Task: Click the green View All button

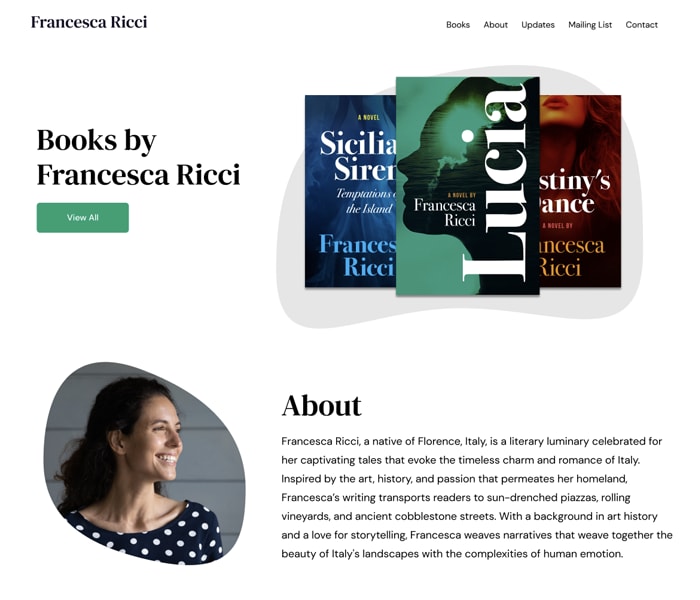Action: pos(83,218)
